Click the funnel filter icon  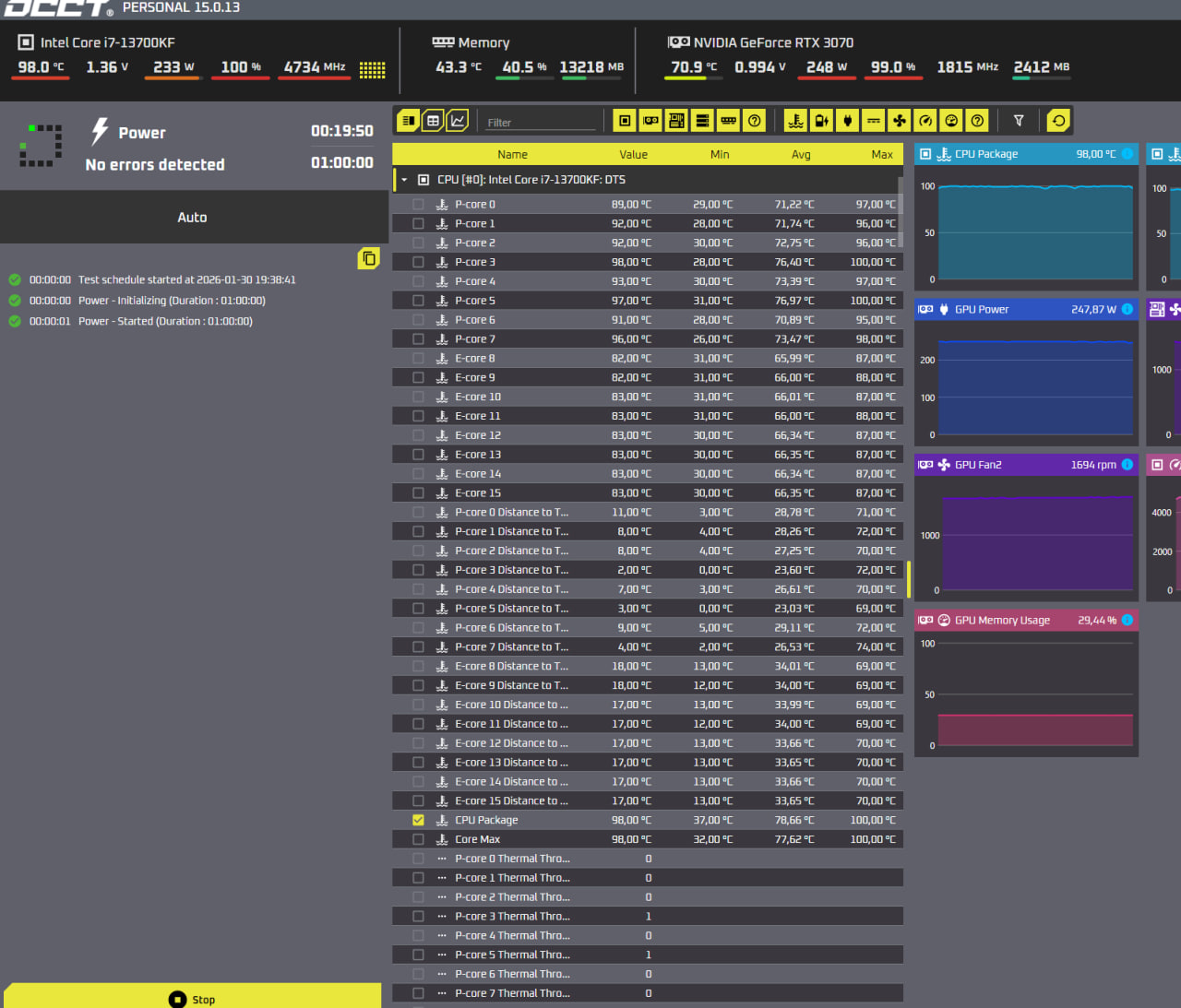click(1019, 121)
